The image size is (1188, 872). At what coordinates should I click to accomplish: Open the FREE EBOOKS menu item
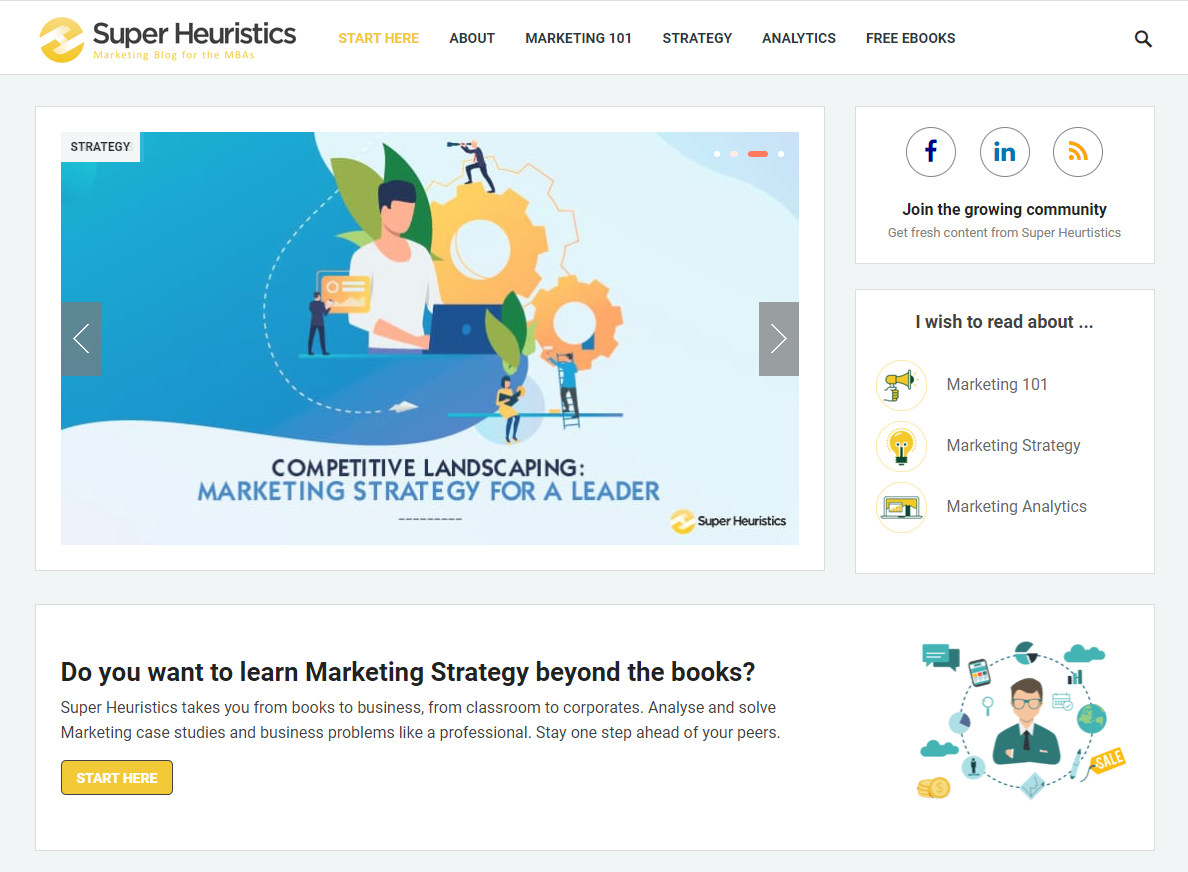pos(910,38)
